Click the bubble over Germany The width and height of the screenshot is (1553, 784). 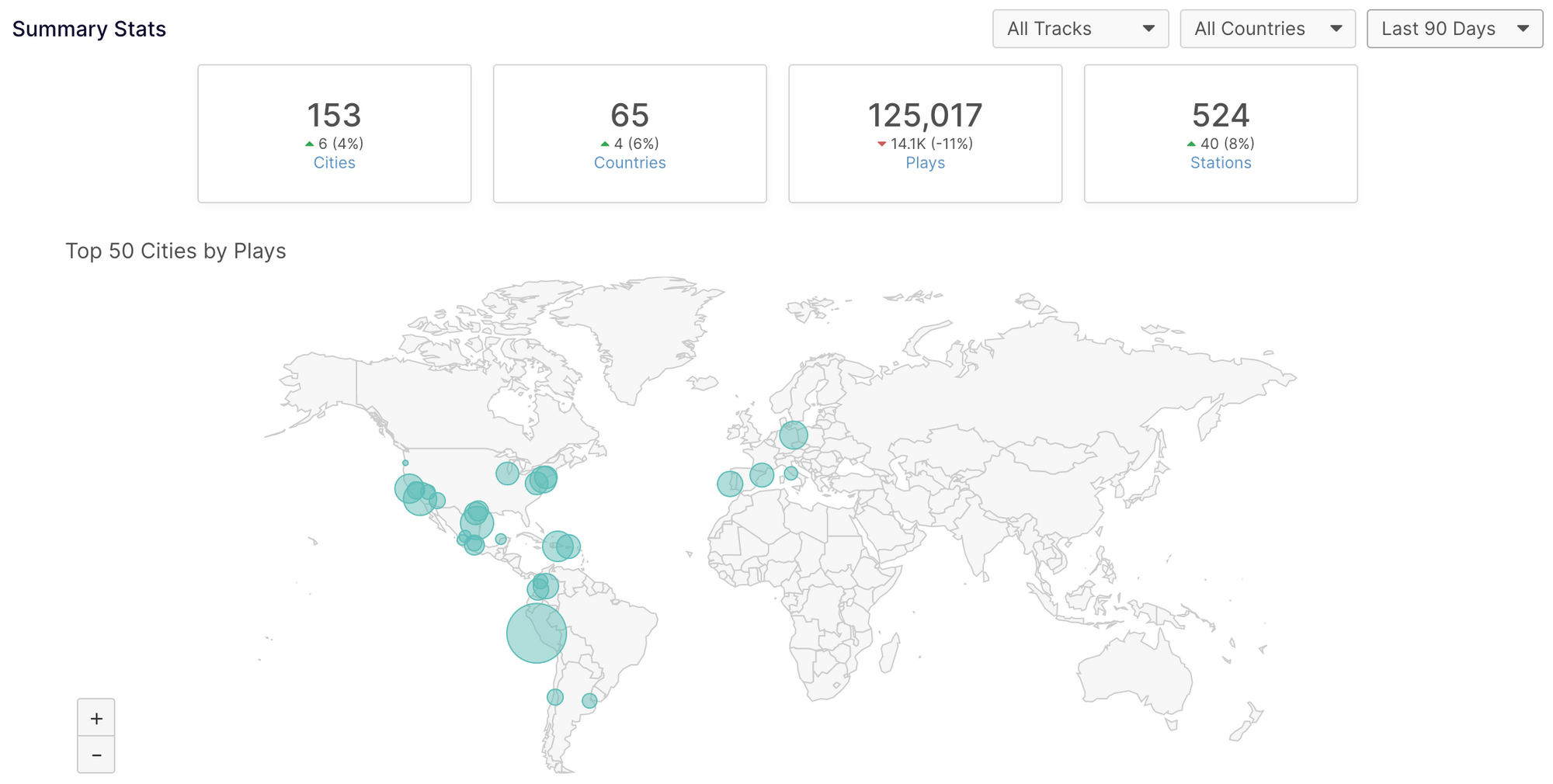click(794, 435)
